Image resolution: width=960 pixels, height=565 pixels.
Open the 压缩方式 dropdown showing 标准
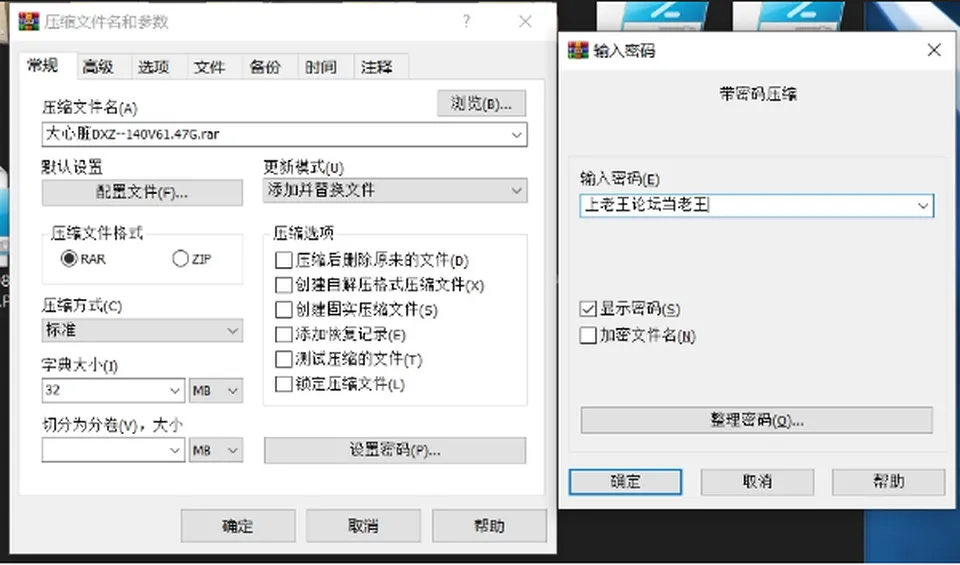(x=142, y=331)
